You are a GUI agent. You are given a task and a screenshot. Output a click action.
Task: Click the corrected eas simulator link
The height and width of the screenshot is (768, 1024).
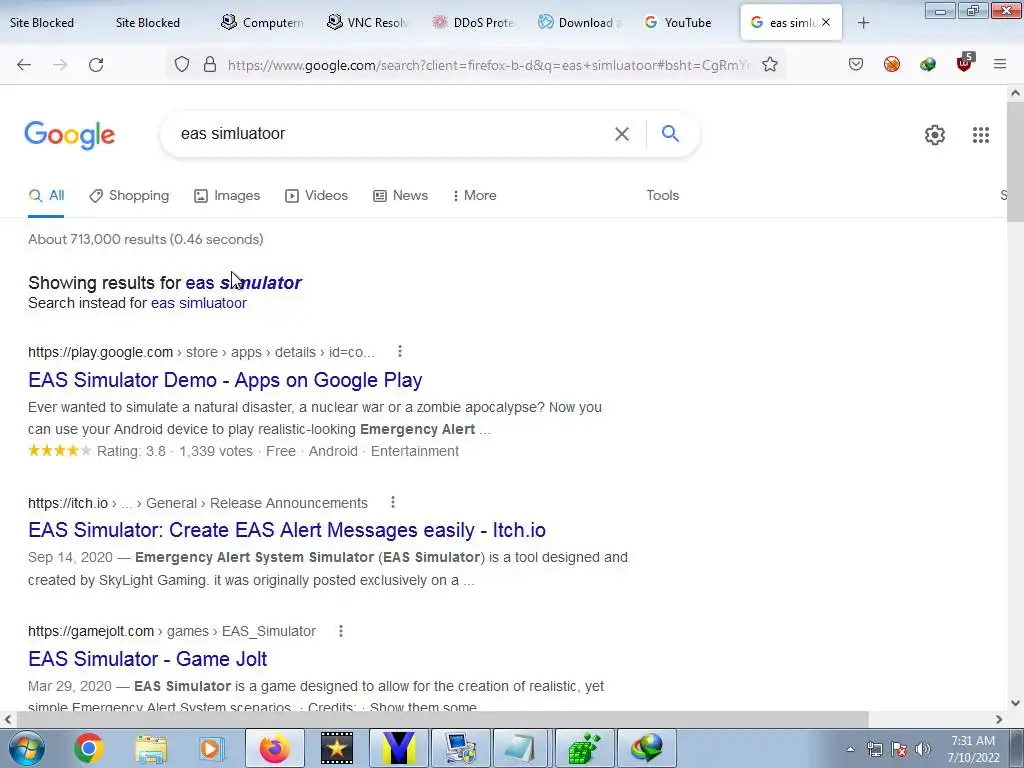244,283
